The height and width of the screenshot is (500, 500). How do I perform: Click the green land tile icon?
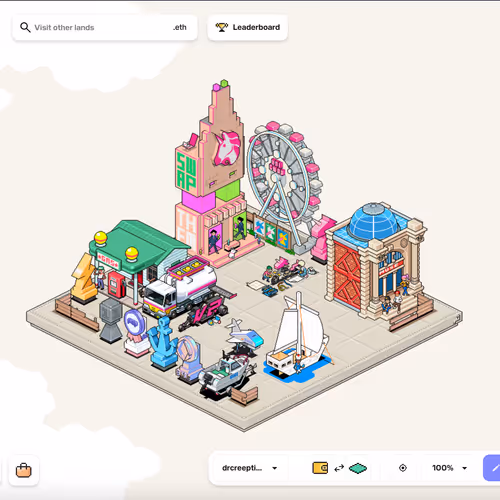click(x=358, y=468)
